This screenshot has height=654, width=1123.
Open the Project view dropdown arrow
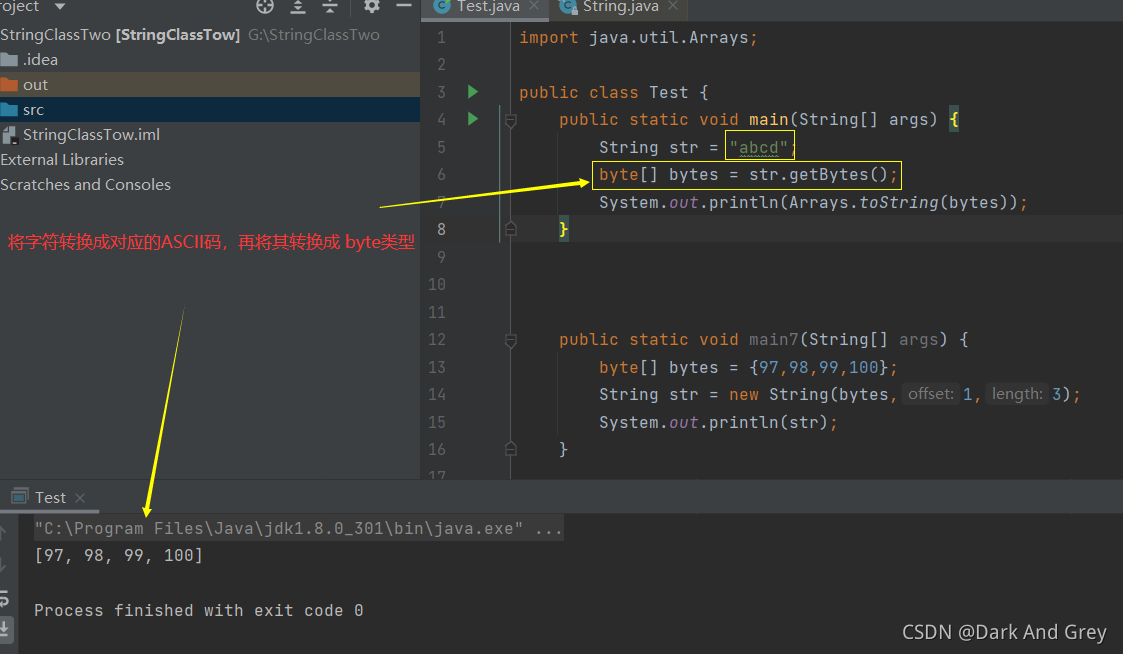tap(59, 6)
